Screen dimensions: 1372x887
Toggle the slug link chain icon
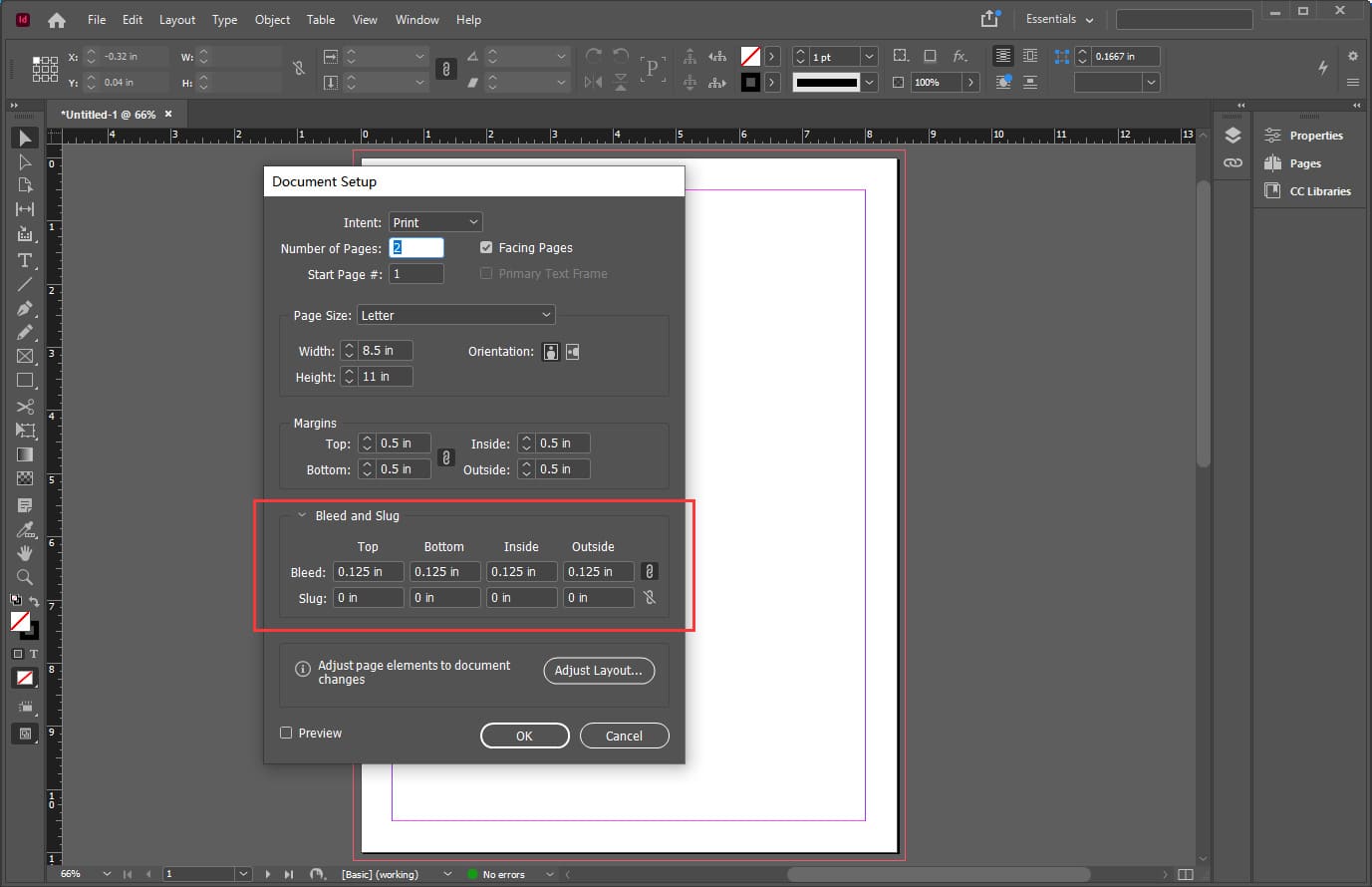point(649,597)
